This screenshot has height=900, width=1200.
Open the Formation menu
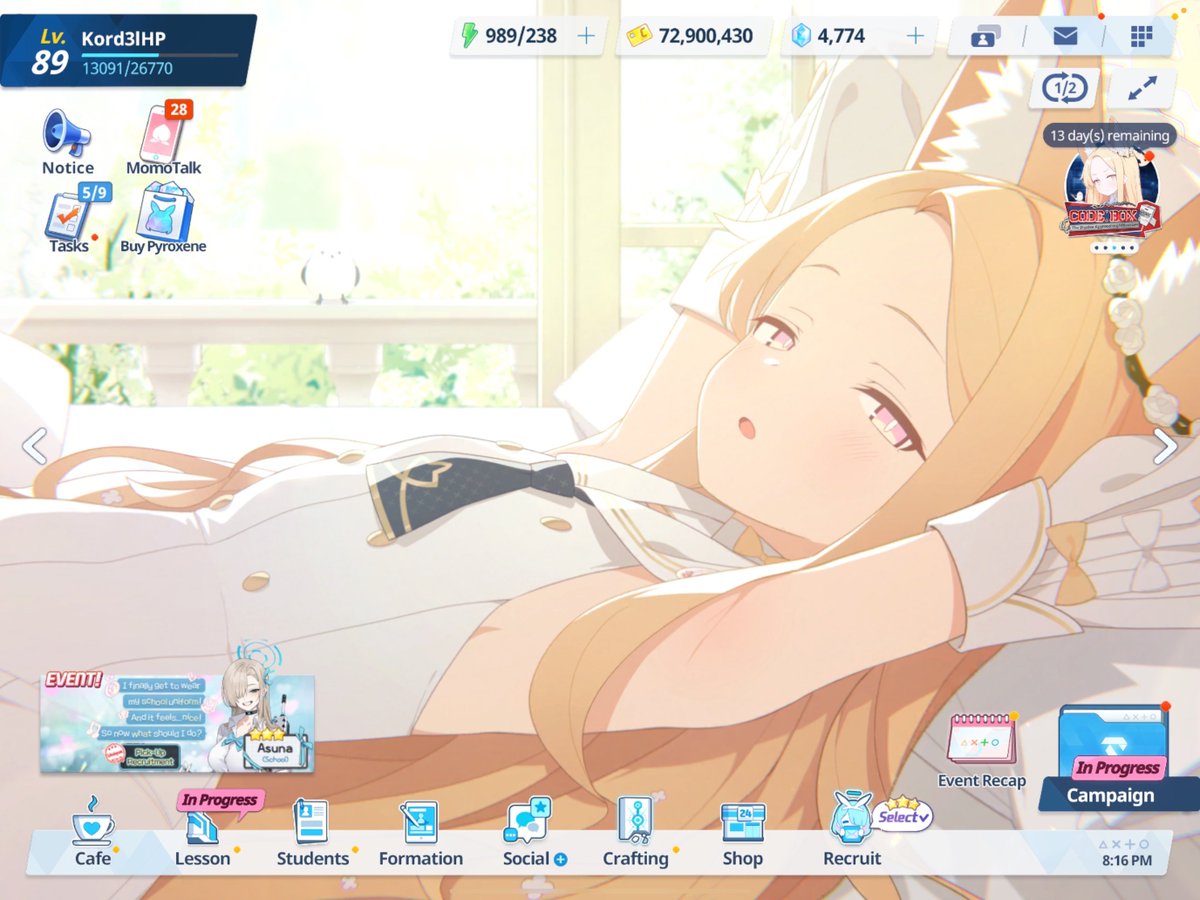pyautogui.click(x=421, y=835)
